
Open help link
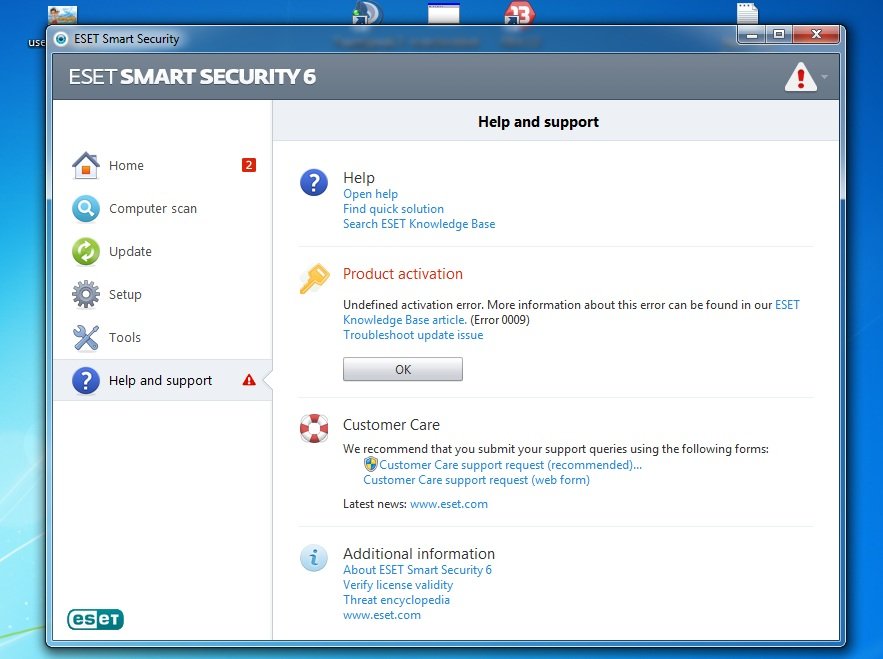pos(371,194)
